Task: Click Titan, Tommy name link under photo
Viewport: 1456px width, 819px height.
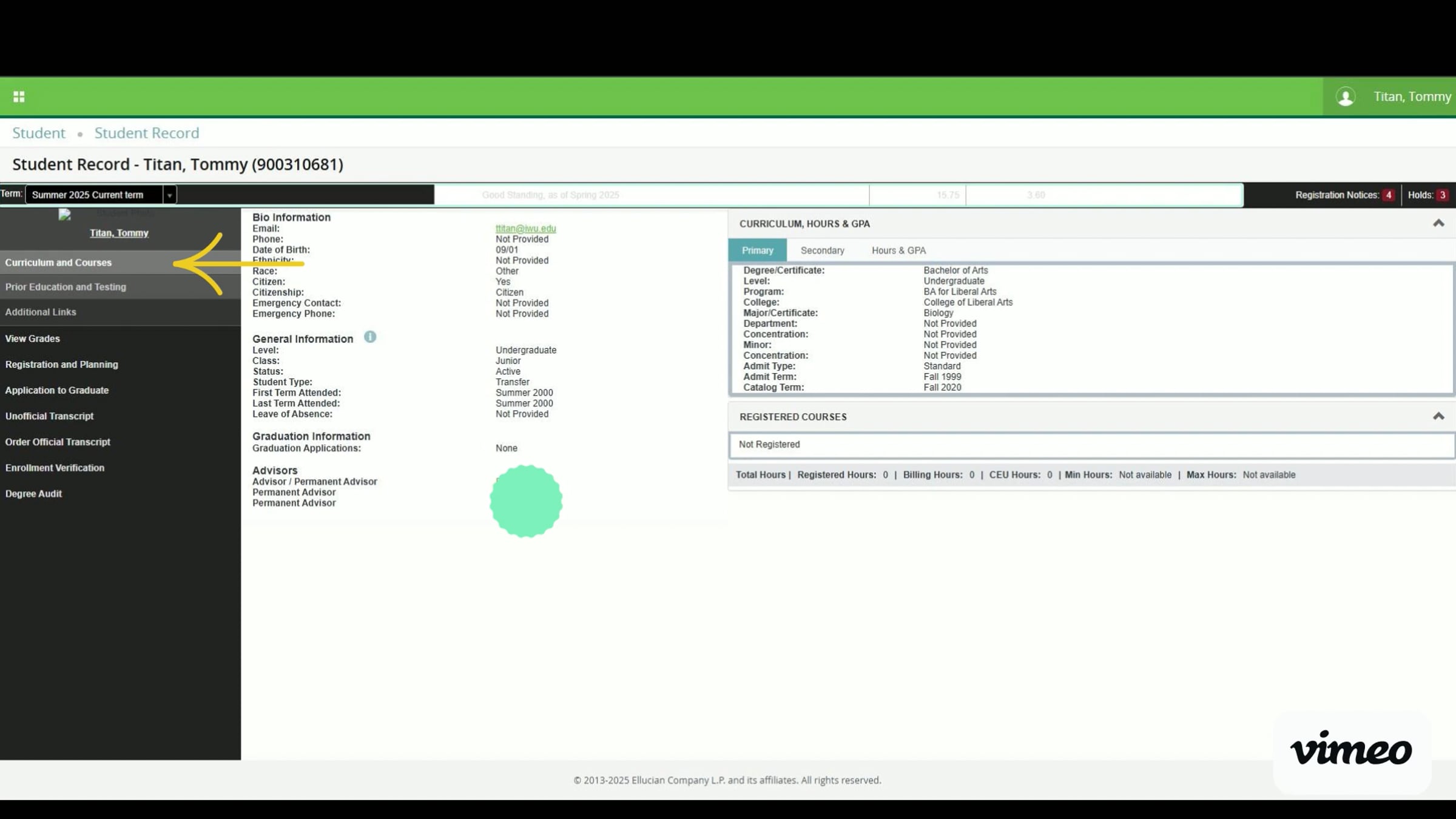Action: click(119, 233)
